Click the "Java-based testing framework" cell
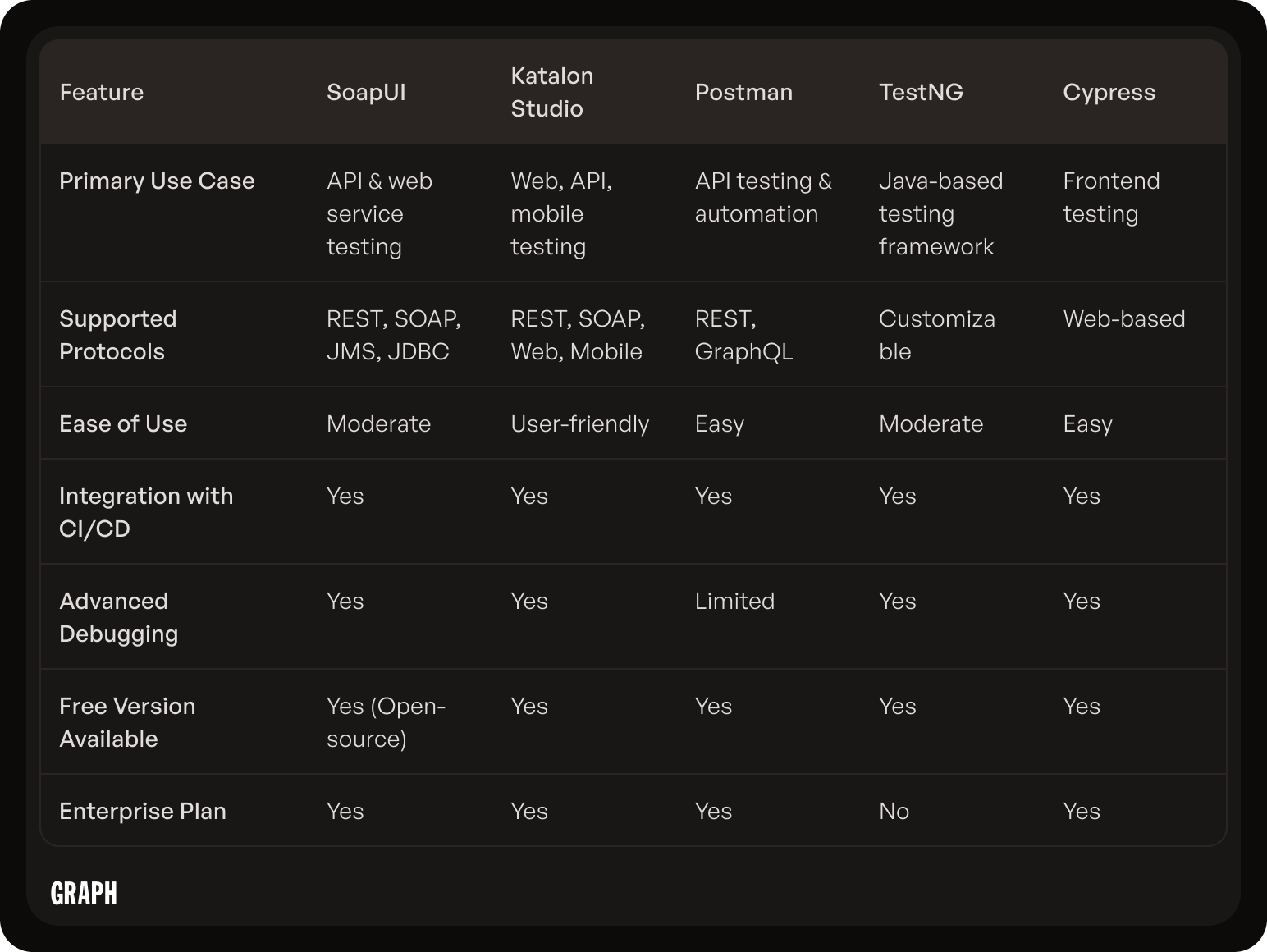Image resolution: width=1267 pixels, height=952 pixels. (x=940, y=213)
